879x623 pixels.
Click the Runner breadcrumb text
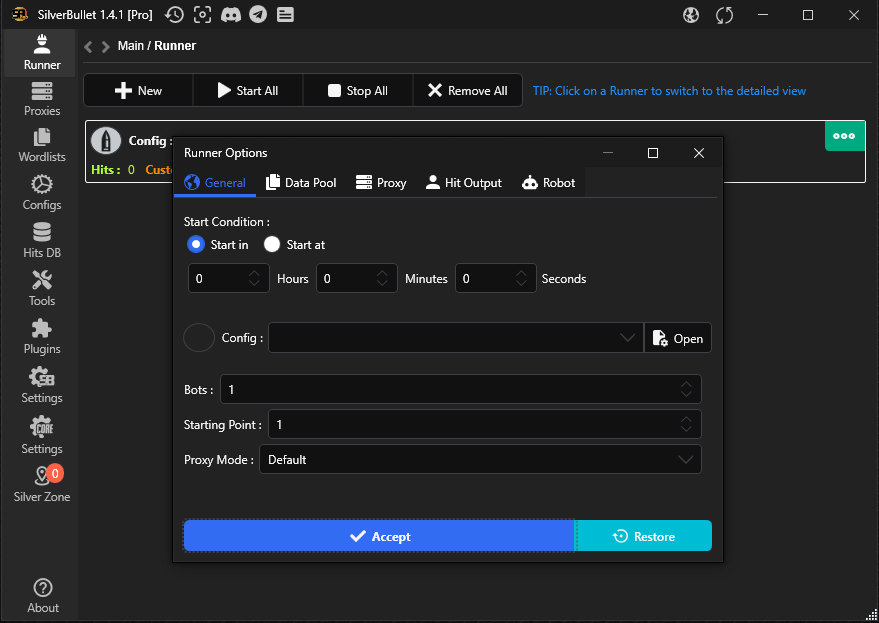175,46
